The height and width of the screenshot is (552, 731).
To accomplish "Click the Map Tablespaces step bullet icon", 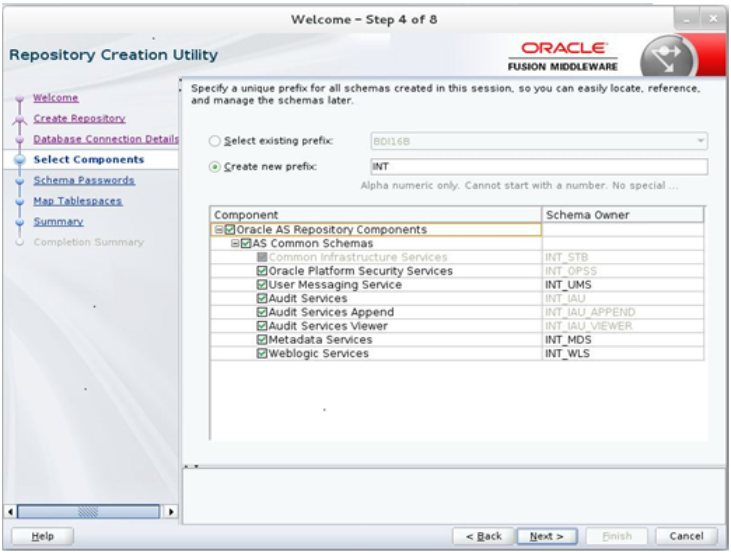I will tap(20, 201).
